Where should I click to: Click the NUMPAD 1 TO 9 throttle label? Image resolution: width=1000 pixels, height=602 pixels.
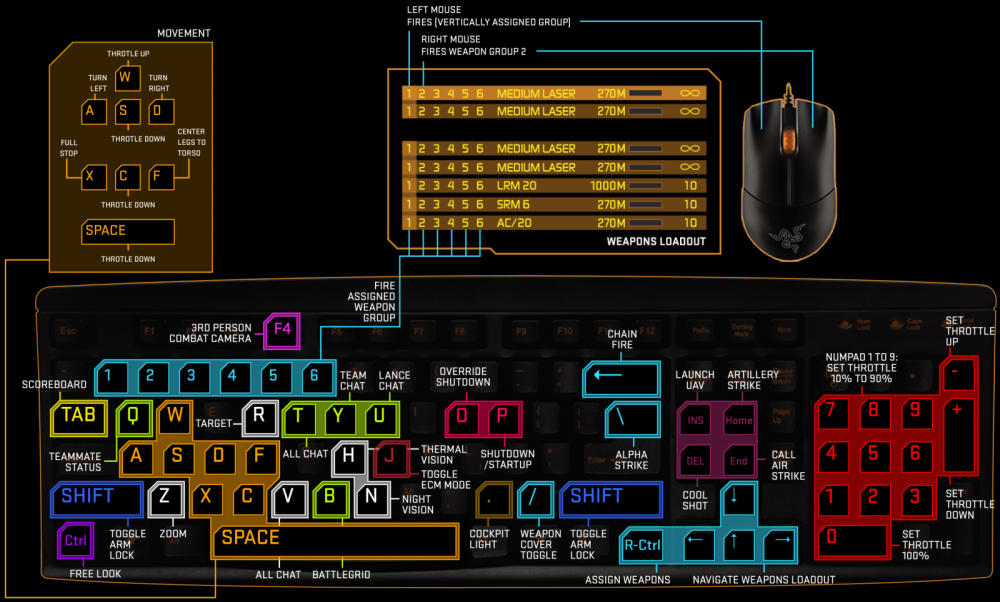click(861, 368)
